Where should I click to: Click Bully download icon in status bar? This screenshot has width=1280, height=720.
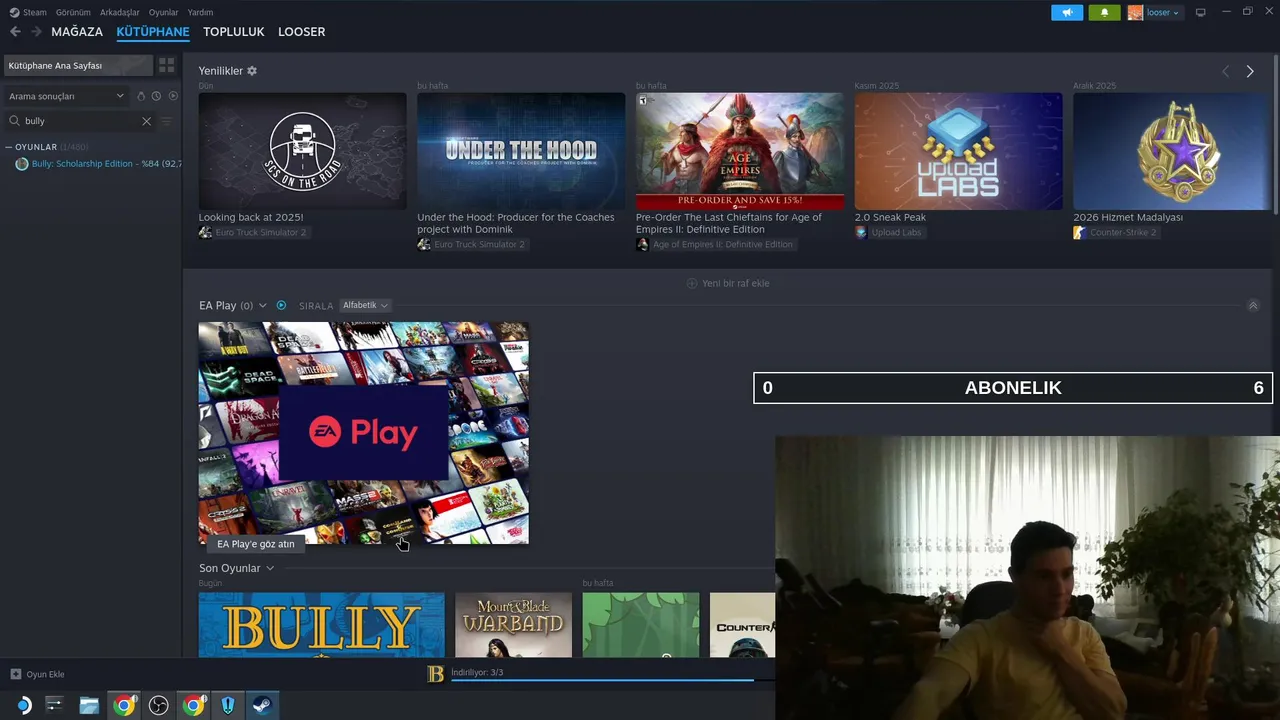click(435, 674)
